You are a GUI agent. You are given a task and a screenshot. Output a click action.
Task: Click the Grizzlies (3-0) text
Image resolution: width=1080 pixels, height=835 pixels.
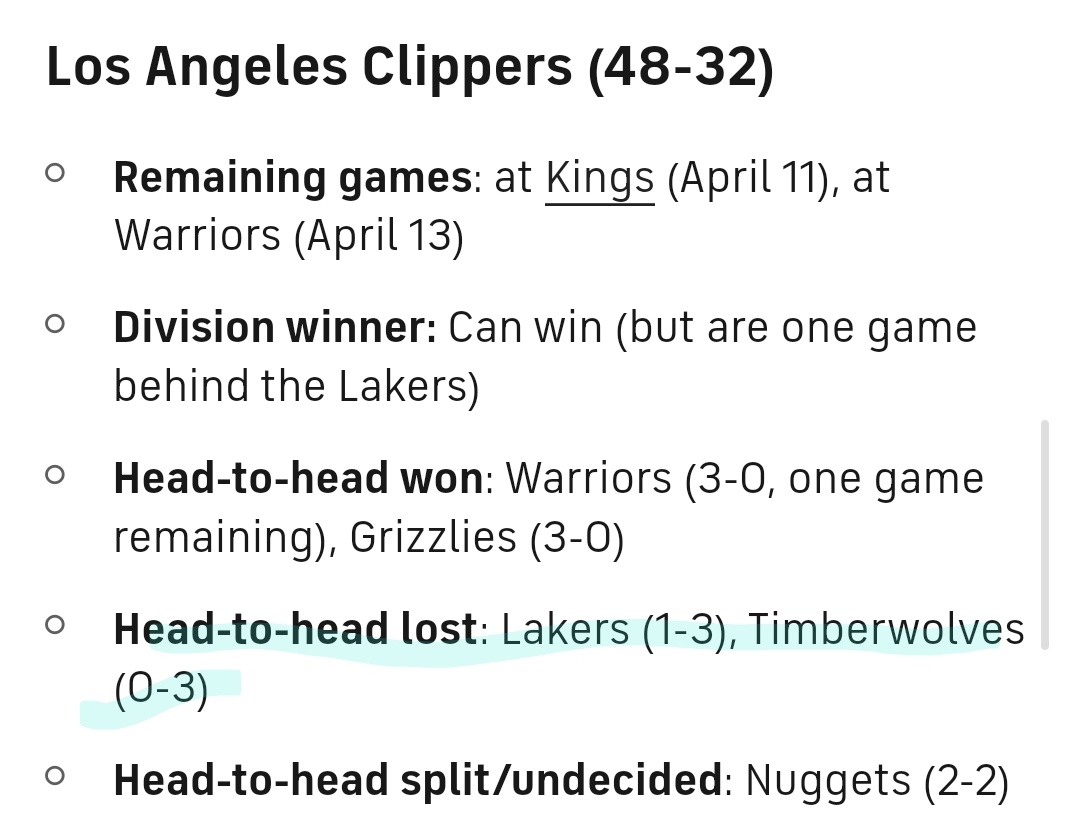pyautogui.click(x=487, y=538)
